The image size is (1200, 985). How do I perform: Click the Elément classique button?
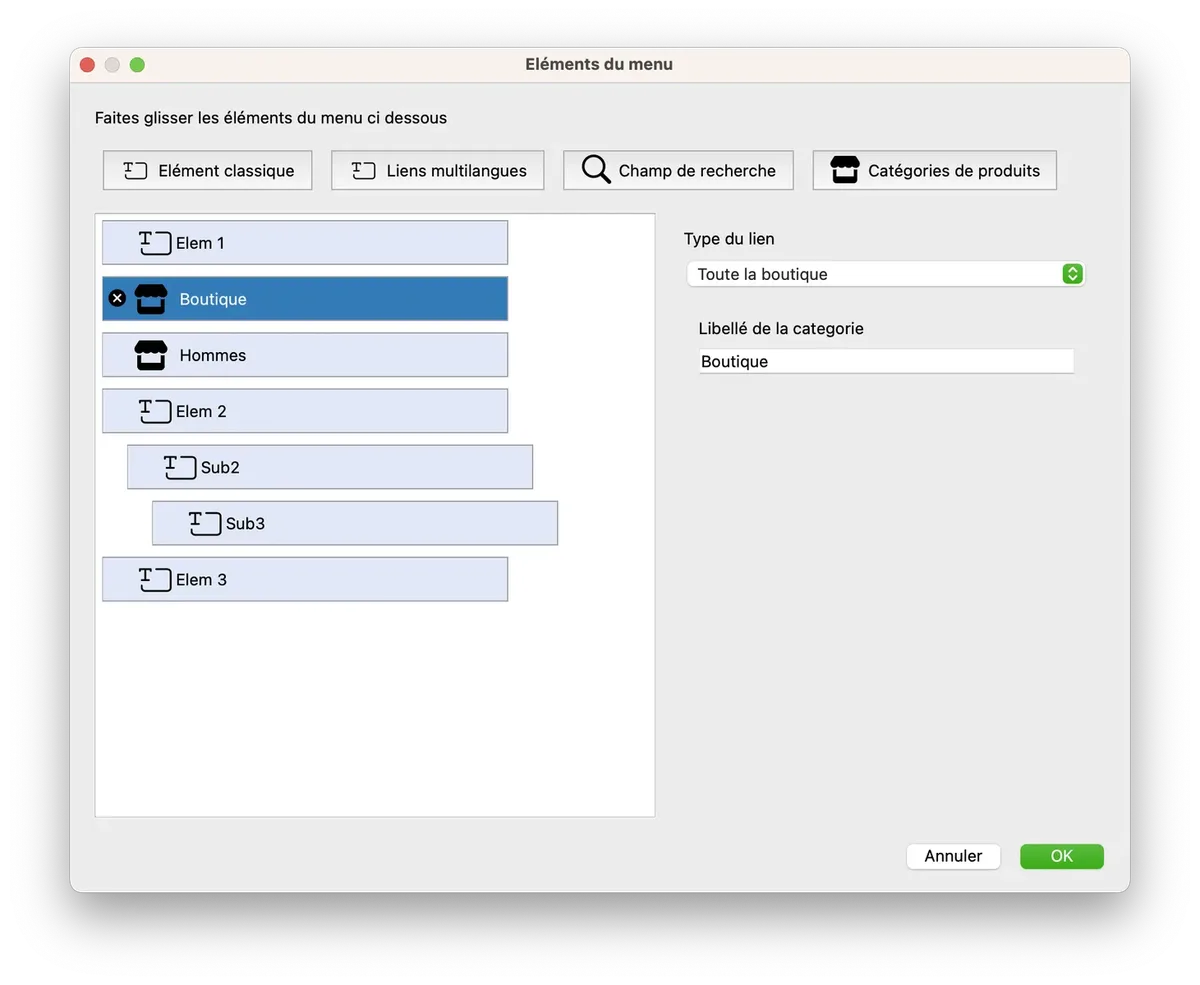[208, 170]
